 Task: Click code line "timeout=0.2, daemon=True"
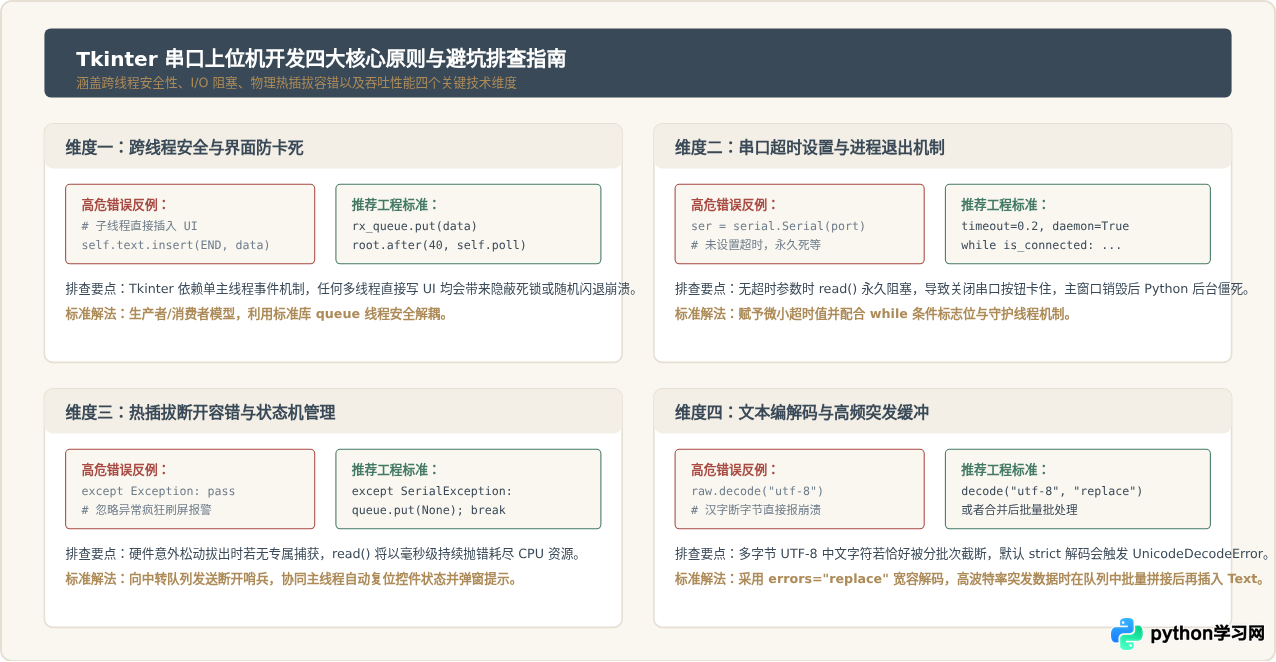[x=1045, y=226]
